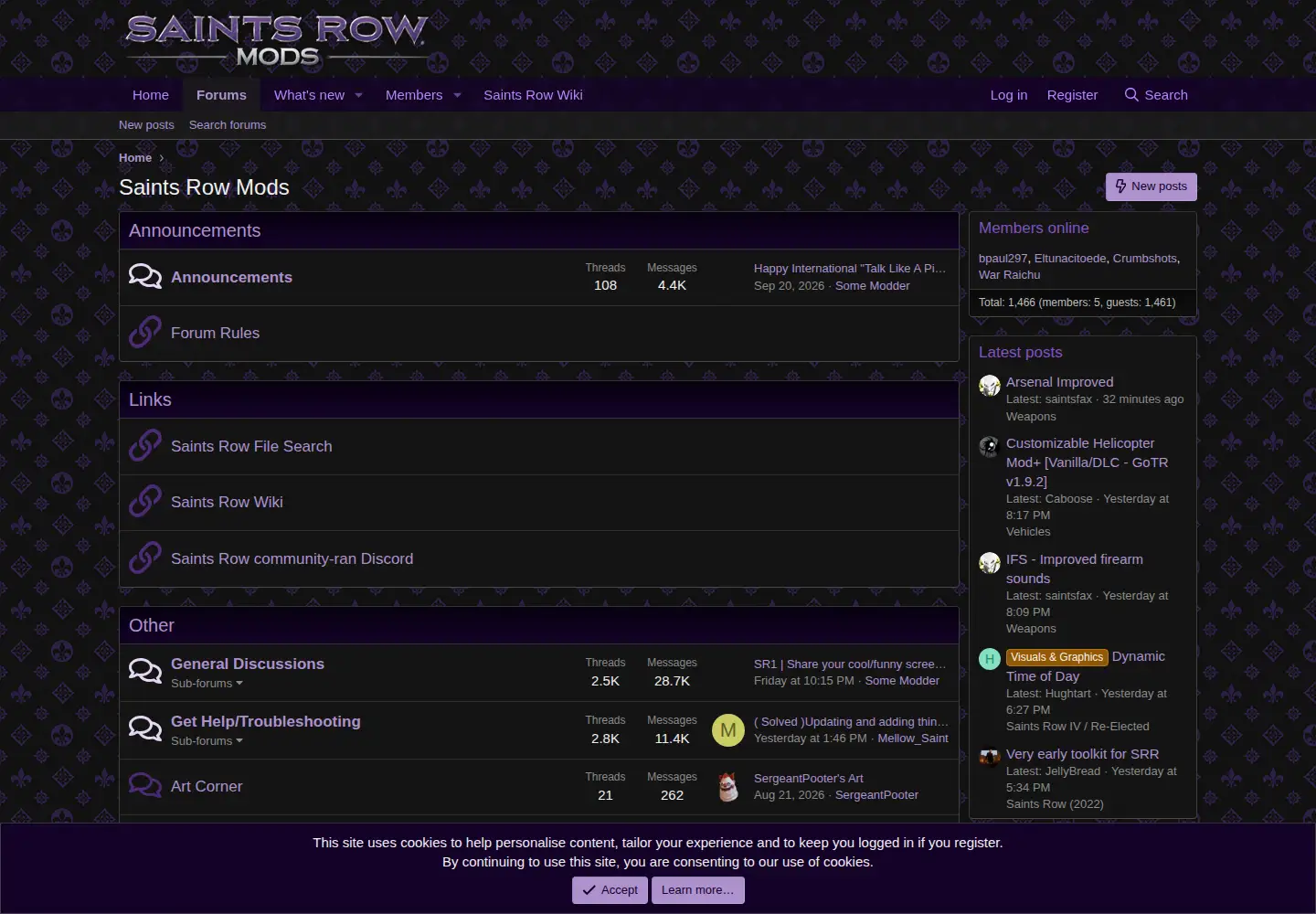Open SergeantPooter's Art thread

click(x=809, y=779)
